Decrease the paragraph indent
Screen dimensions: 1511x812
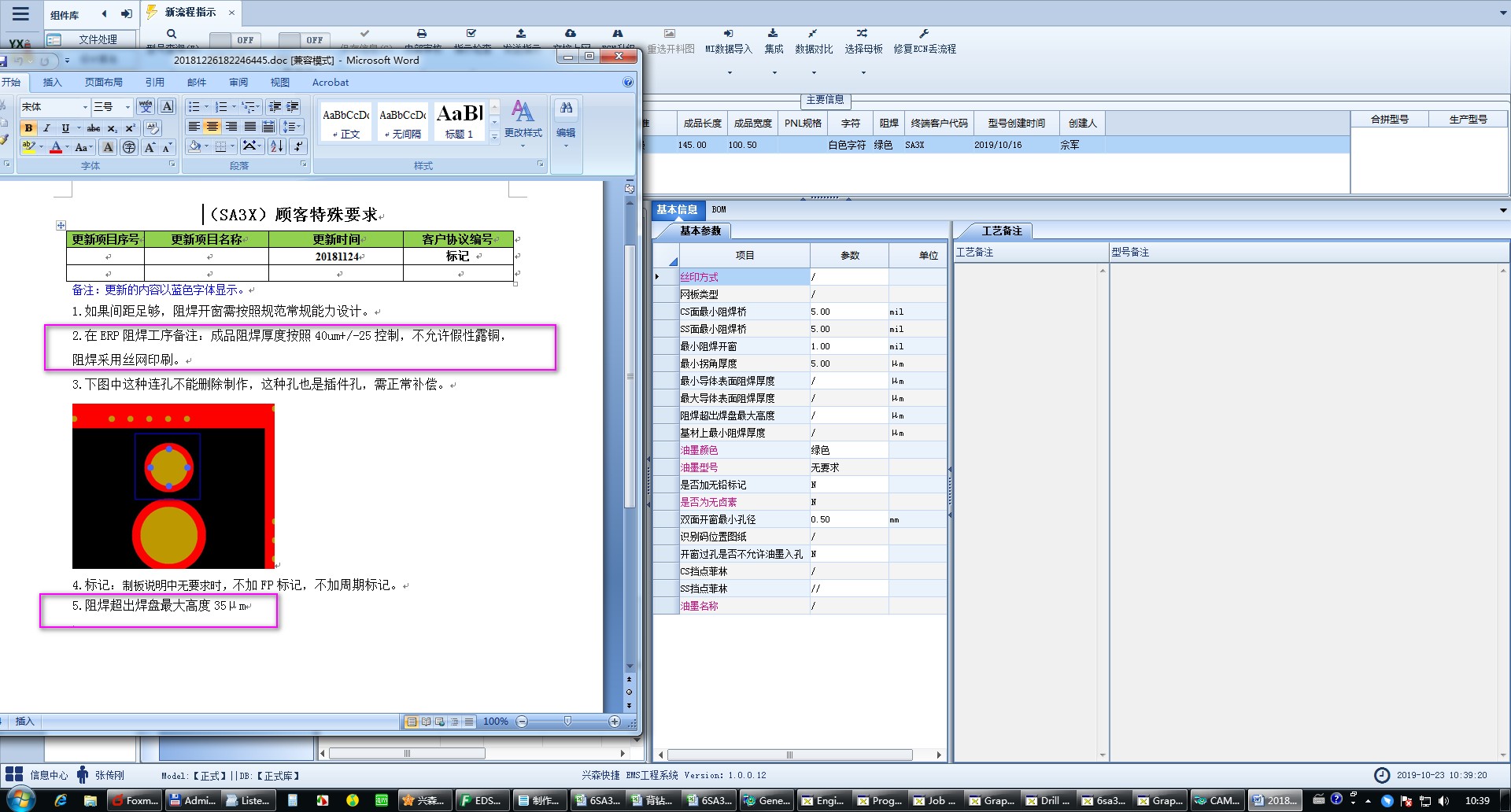(275, 107)
